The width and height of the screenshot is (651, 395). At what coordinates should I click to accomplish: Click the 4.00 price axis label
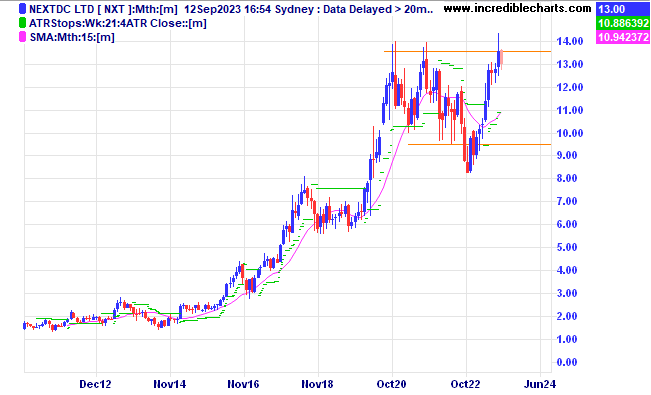pyautogui.click(x=566, y=270)
